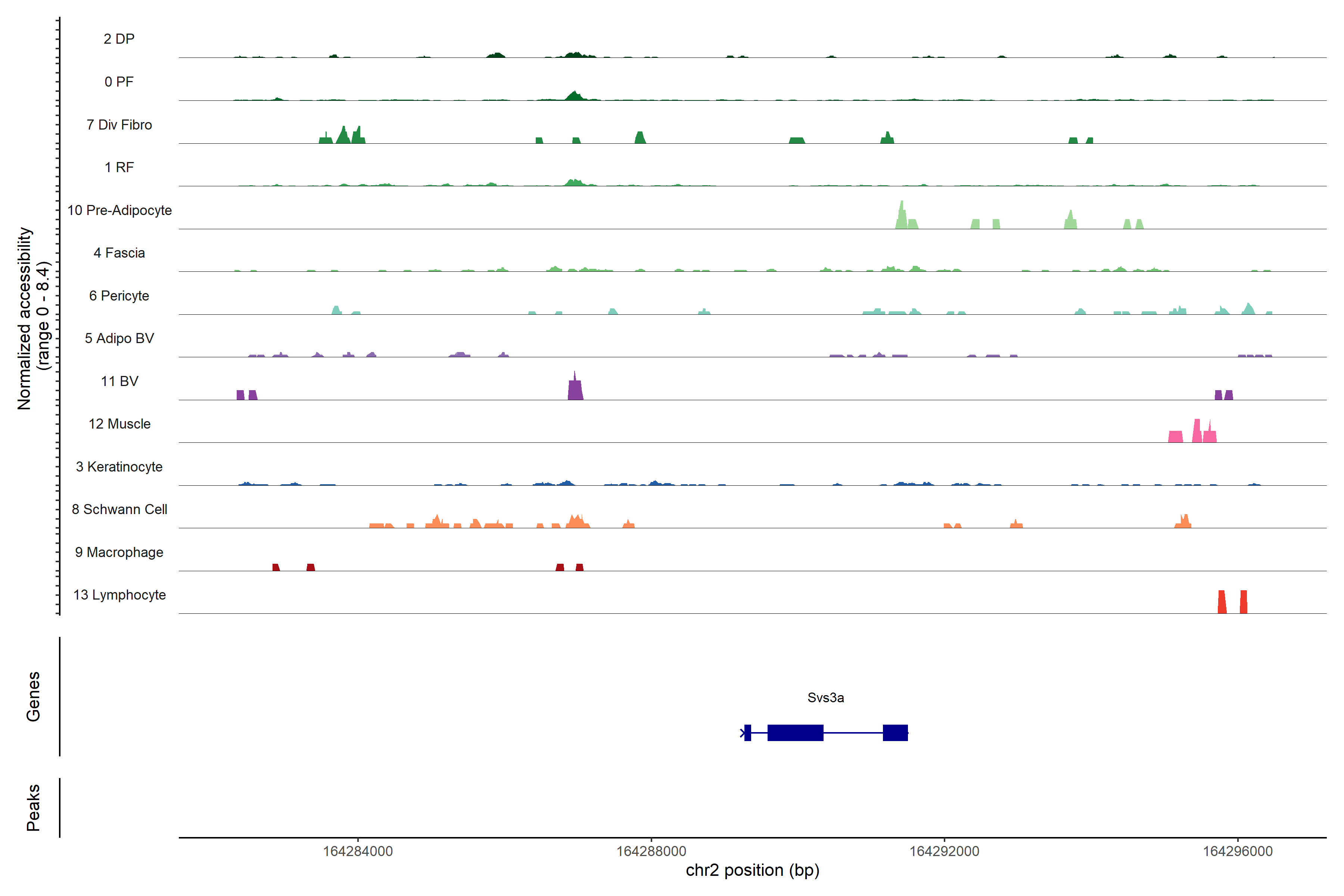The width and height of the screenshot is (1344, 896).
Task: Click the pink 12 Muscle peak cluster
Action: 1197,433
